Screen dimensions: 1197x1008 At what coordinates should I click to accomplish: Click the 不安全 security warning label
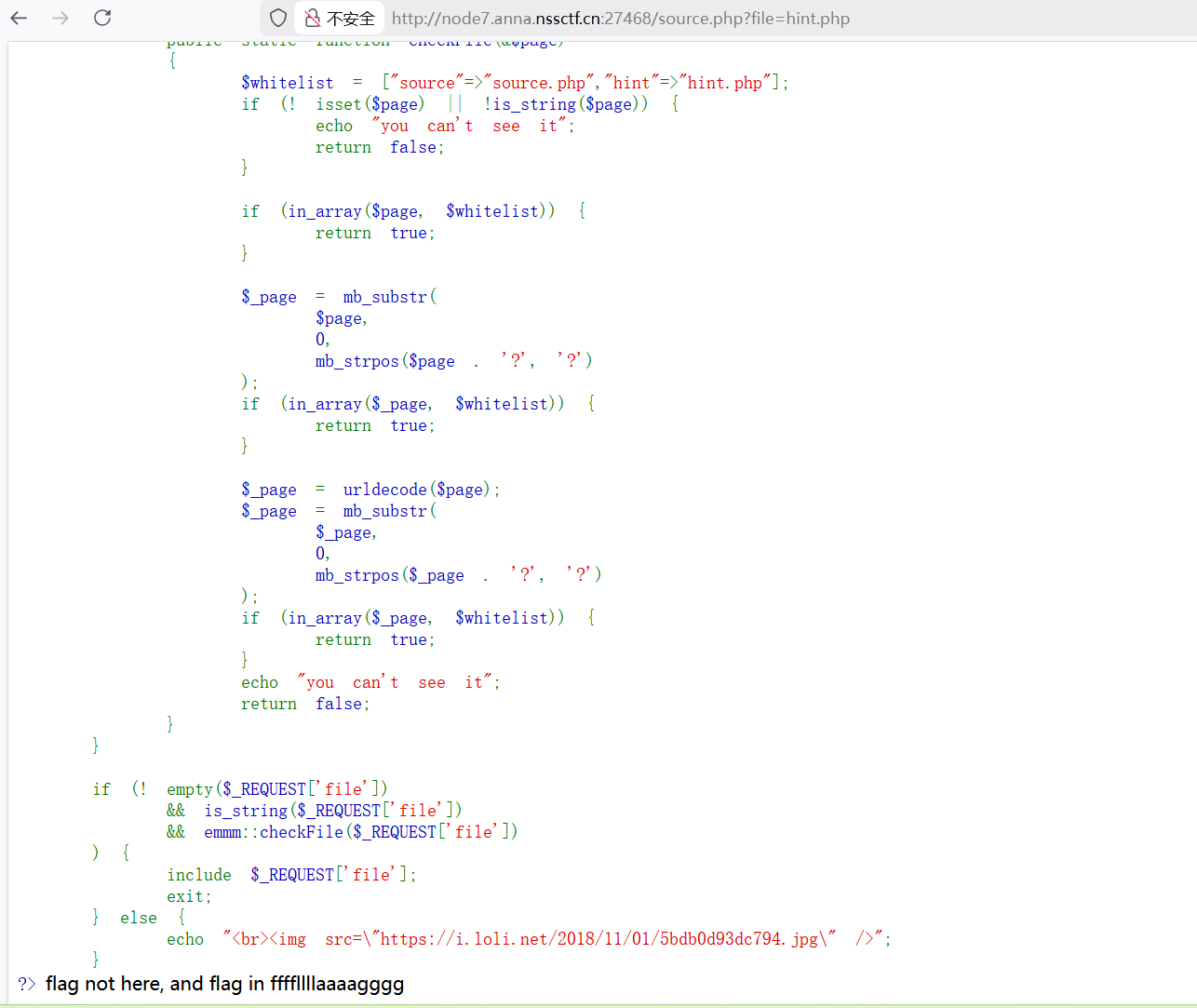click(351, 19)
